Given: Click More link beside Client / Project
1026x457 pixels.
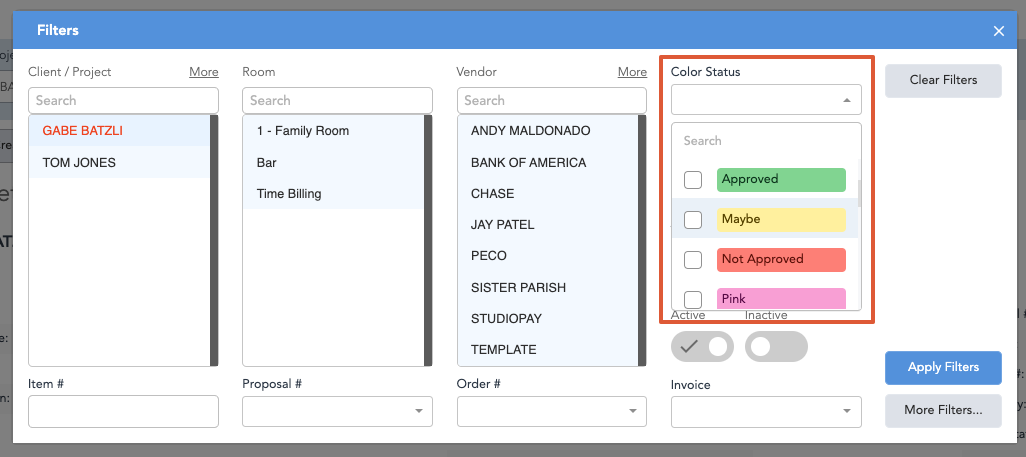Looking at the screenshot, I should [x=204, y=72].
